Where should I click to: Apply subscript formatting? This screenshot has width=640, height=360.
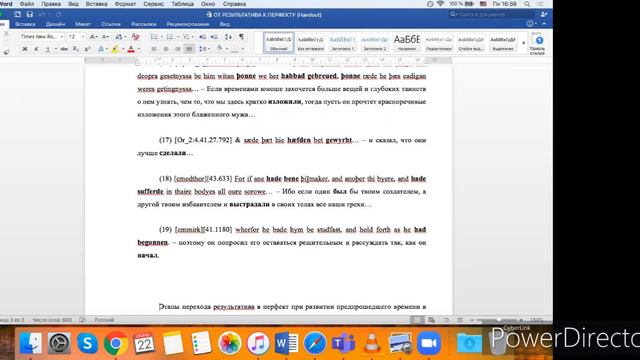click(76, 49)
